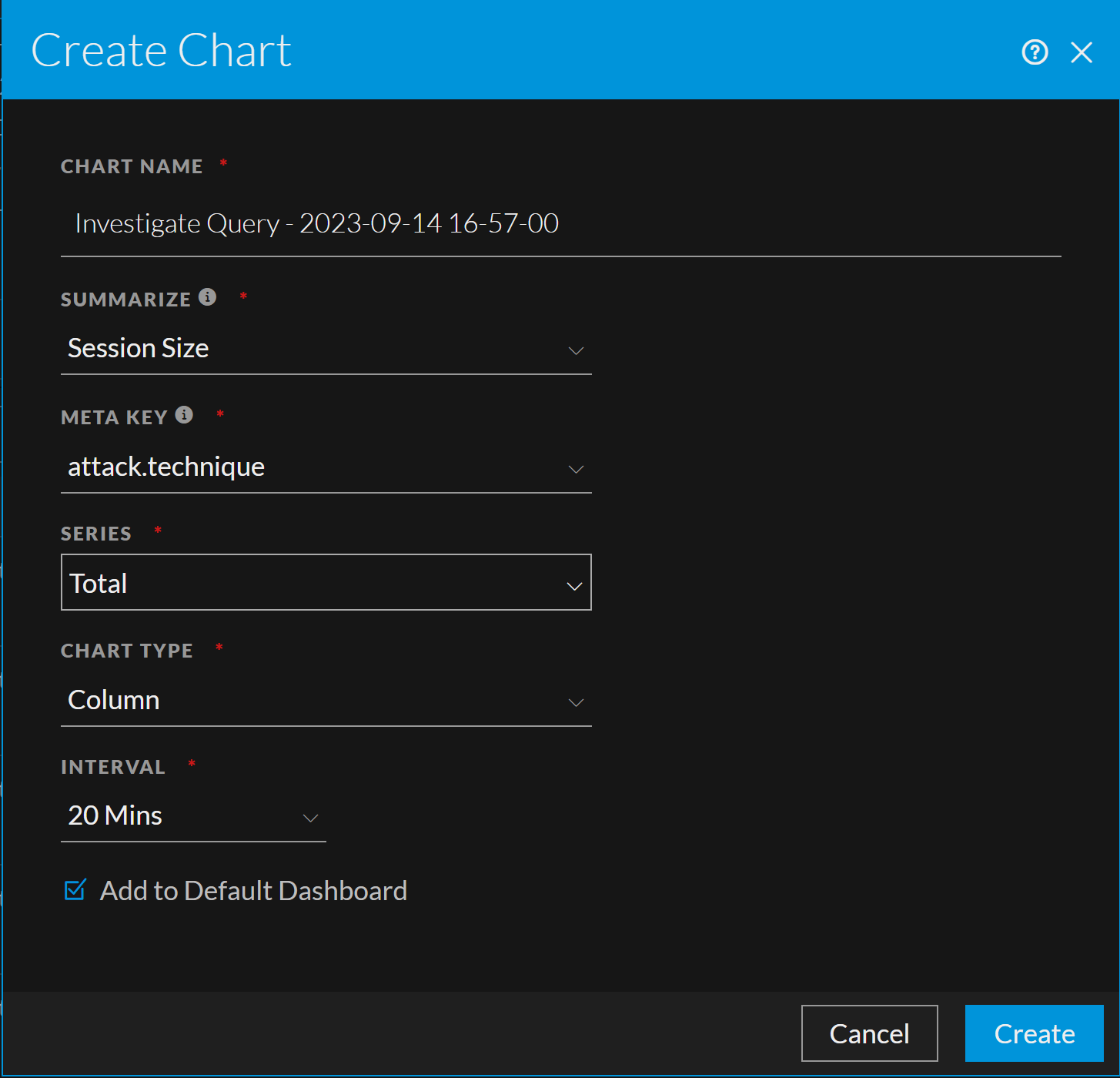Open the Interval dropdown showing 20 Mins
The width and height of the screenshot is (1120, 1078).
(x=192, y=816)
